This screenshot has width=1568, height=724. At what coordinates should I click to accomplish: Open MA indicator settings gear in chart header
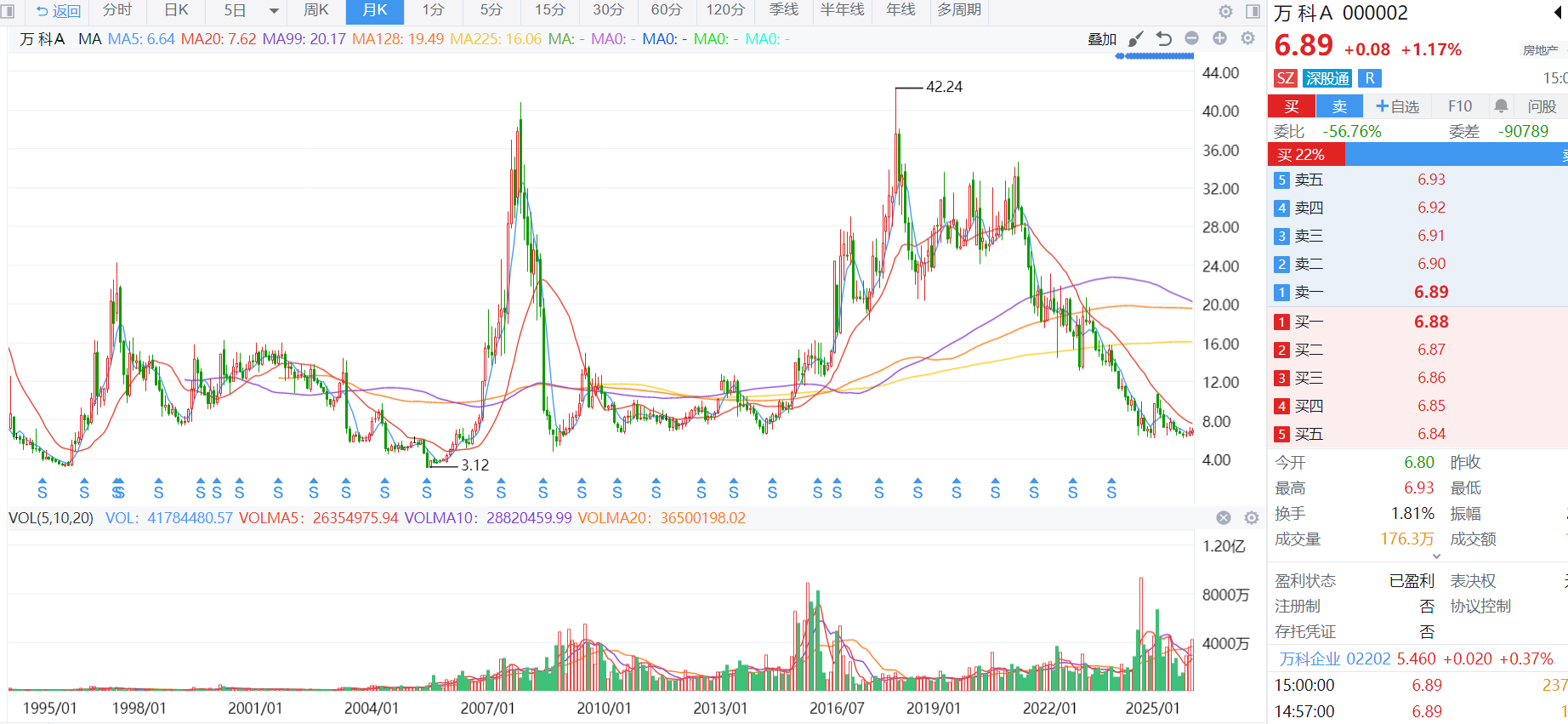pos(1247,38)
